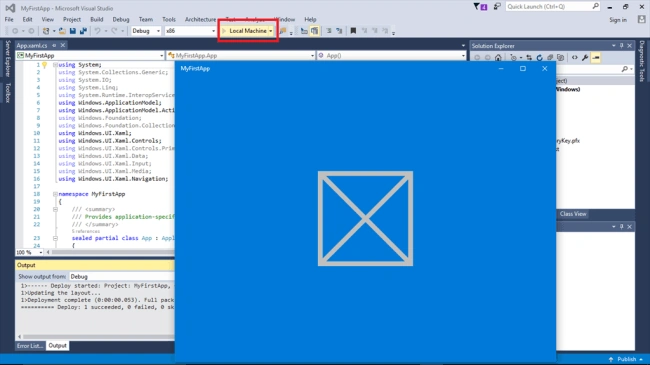Screen dimensions: 650x365
Task: Click the Pending Changes Filter icon
Action: point(514,58)
